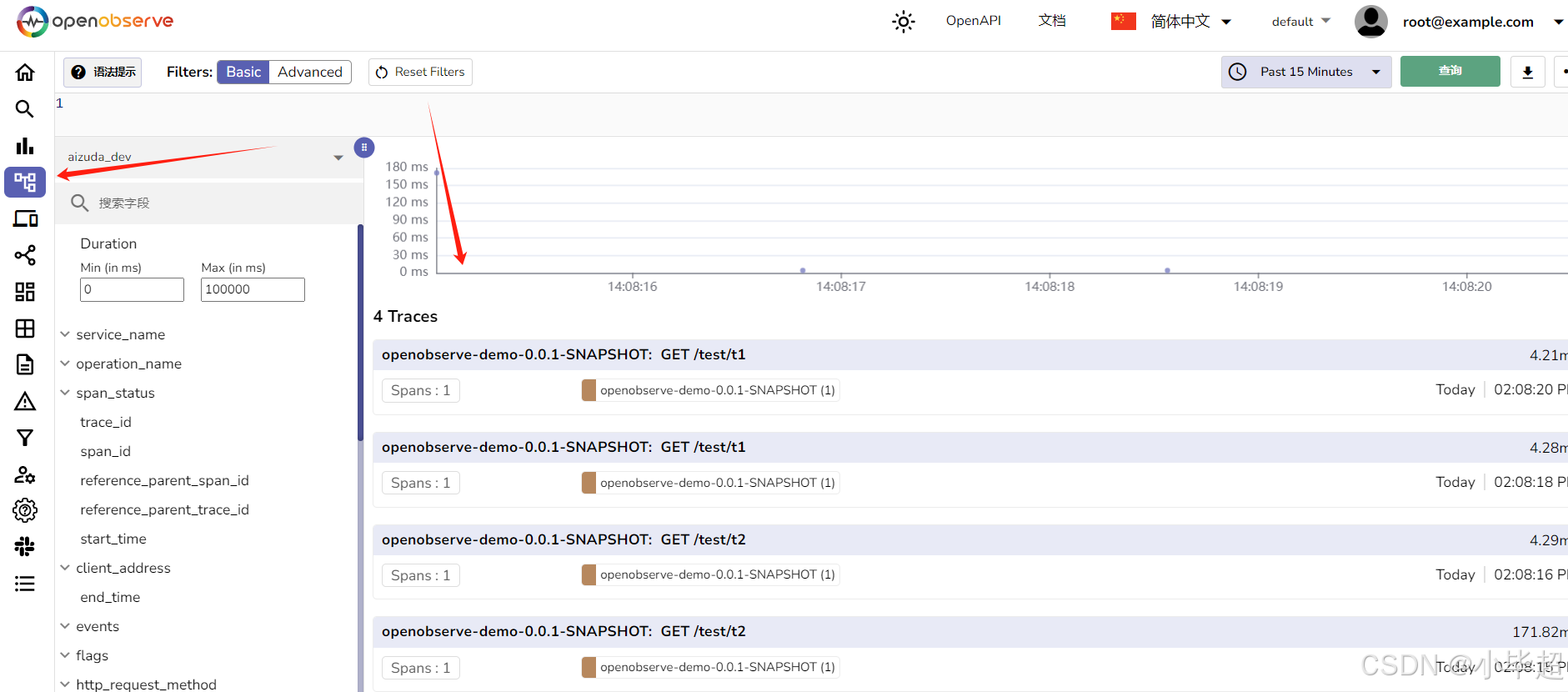Open the language selector 简体中文
Viewport: 1568px width, 692px height.
(1170, 22)
